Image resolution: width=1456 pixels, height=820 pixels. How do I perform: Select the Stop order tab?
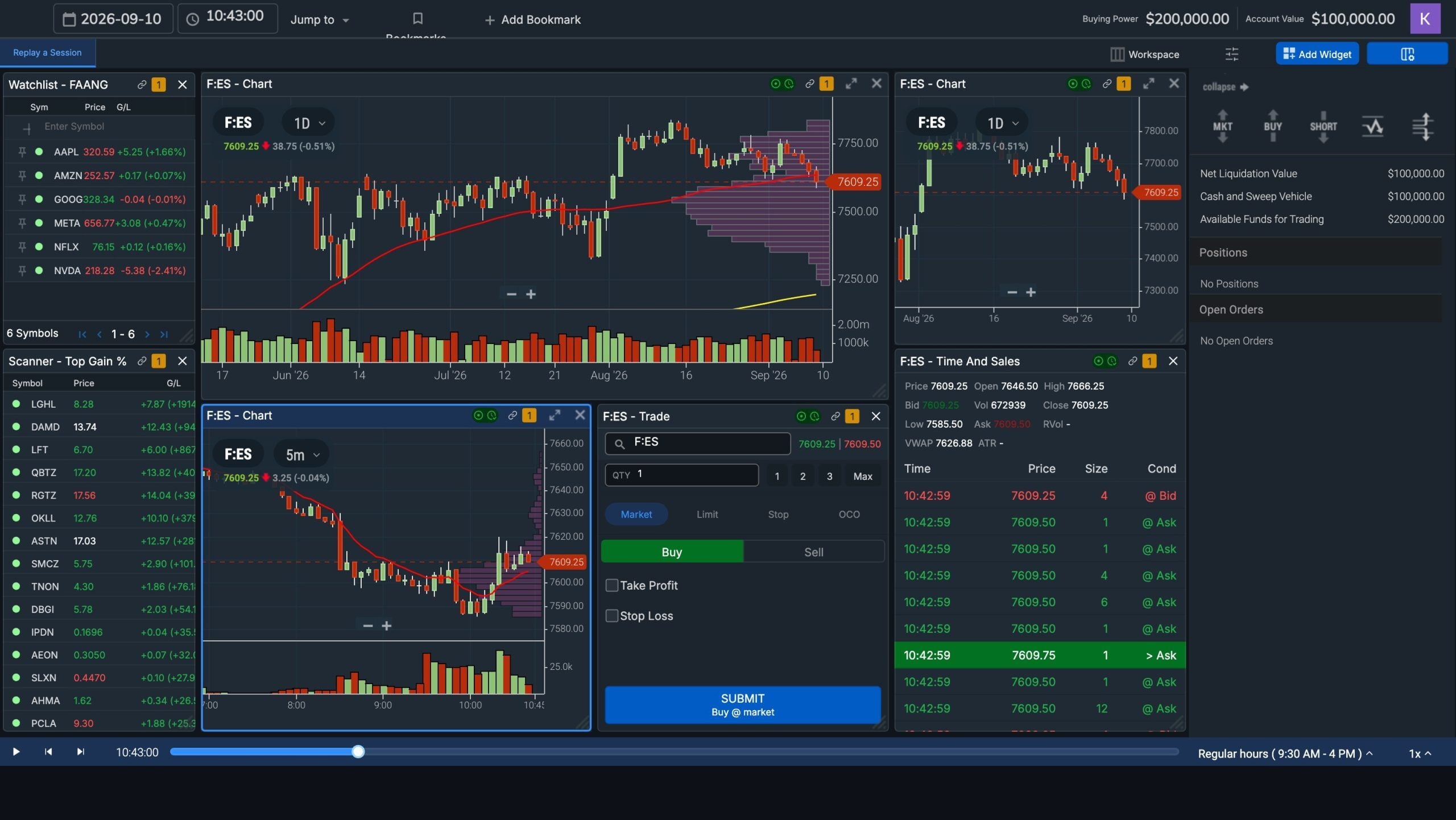tap(778, 514)
